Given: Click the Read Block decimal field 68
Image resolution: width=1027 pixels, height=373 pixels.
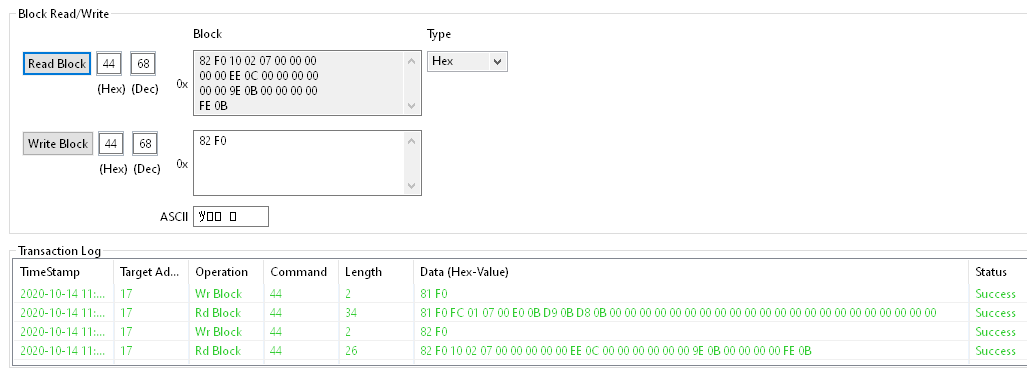Looking at the screenshot, I should point(143,64).
